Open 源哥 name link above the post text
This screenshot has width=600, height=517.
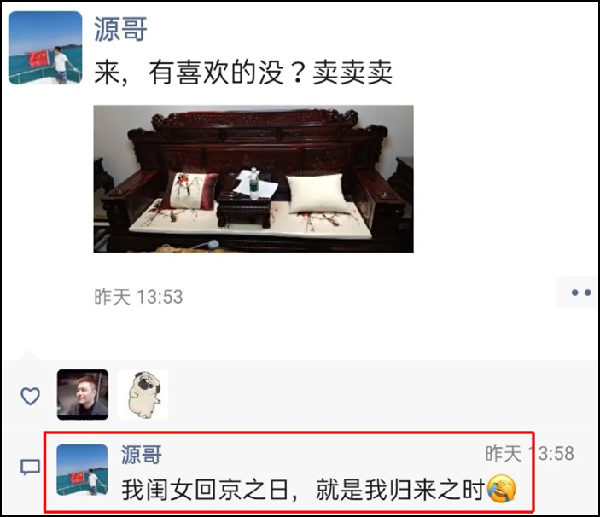121,29
